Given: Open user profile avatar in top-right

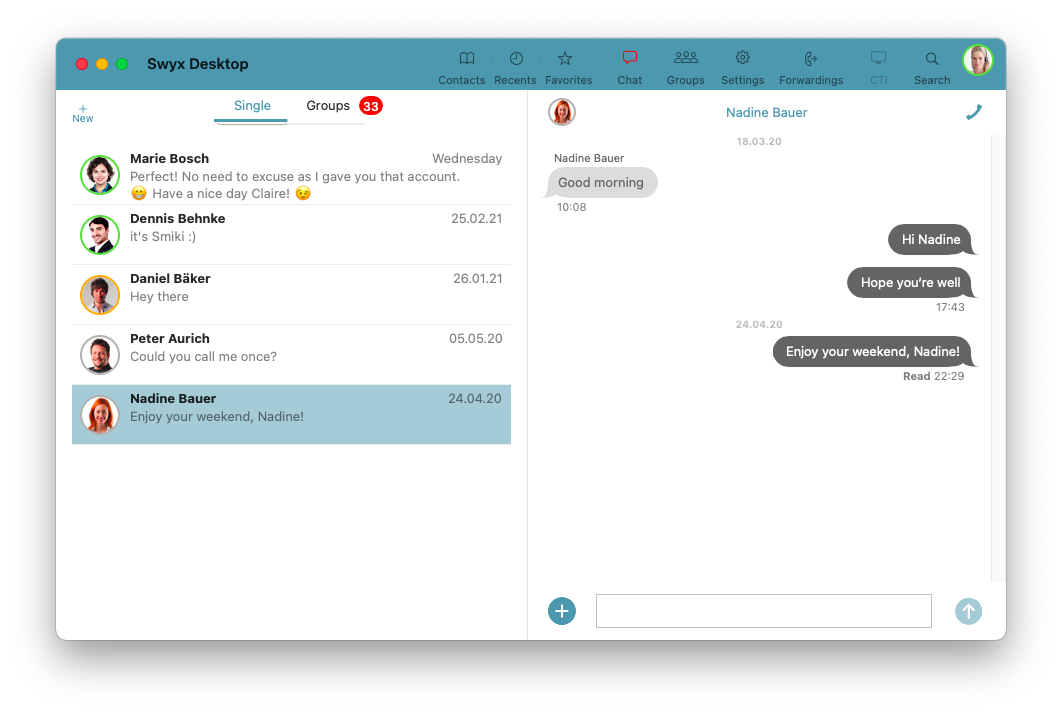Looking at the screenshot, I should coord(977,60).
